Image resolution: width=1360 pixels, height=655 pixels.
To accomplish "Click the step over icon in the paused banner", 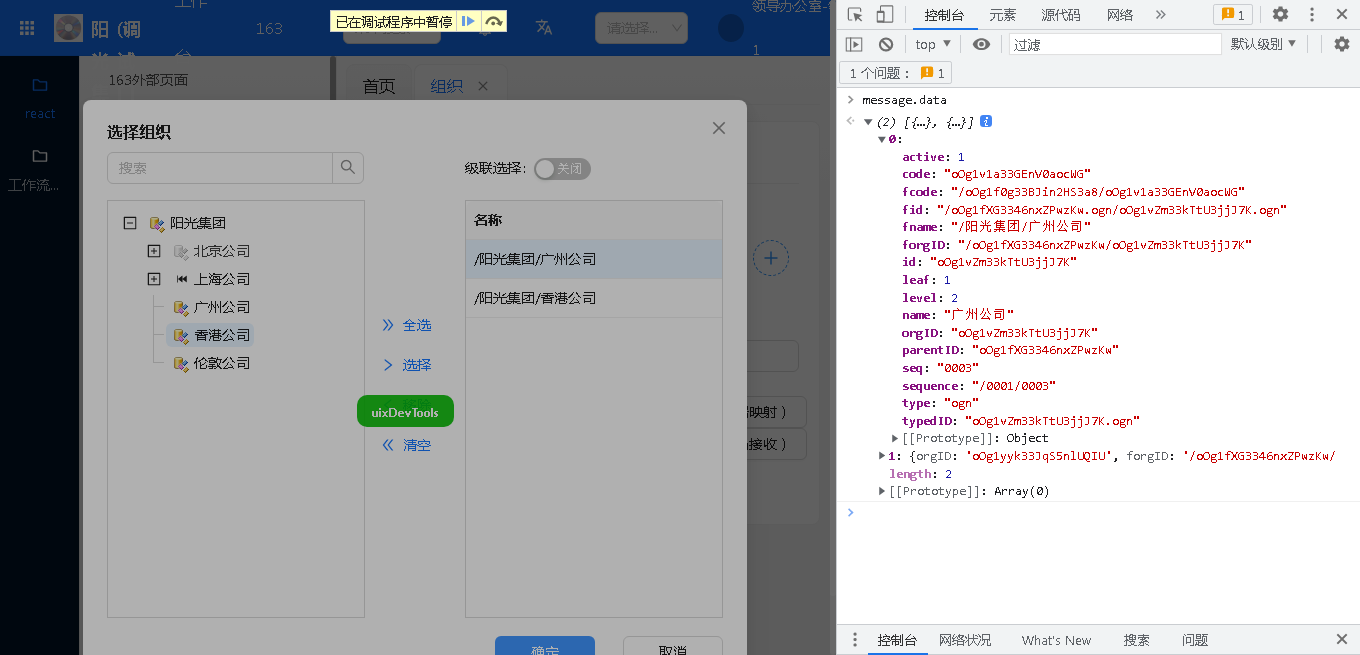I will pyautogui.click(x=493, y=21).
